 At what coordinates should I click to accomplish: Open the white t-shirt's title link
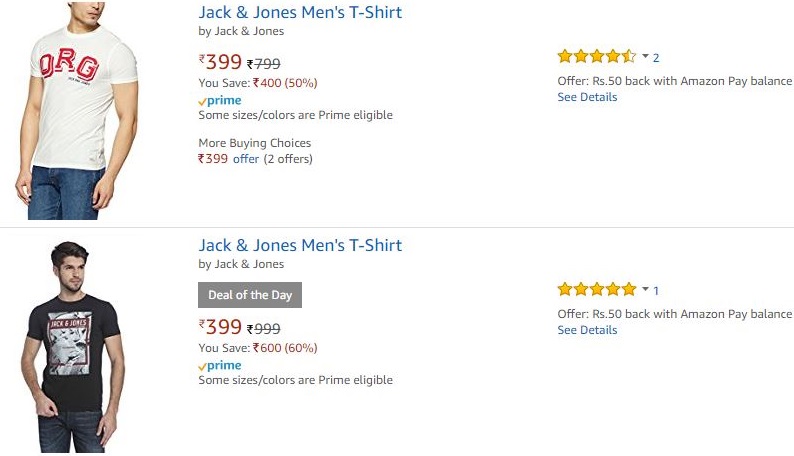300,13
